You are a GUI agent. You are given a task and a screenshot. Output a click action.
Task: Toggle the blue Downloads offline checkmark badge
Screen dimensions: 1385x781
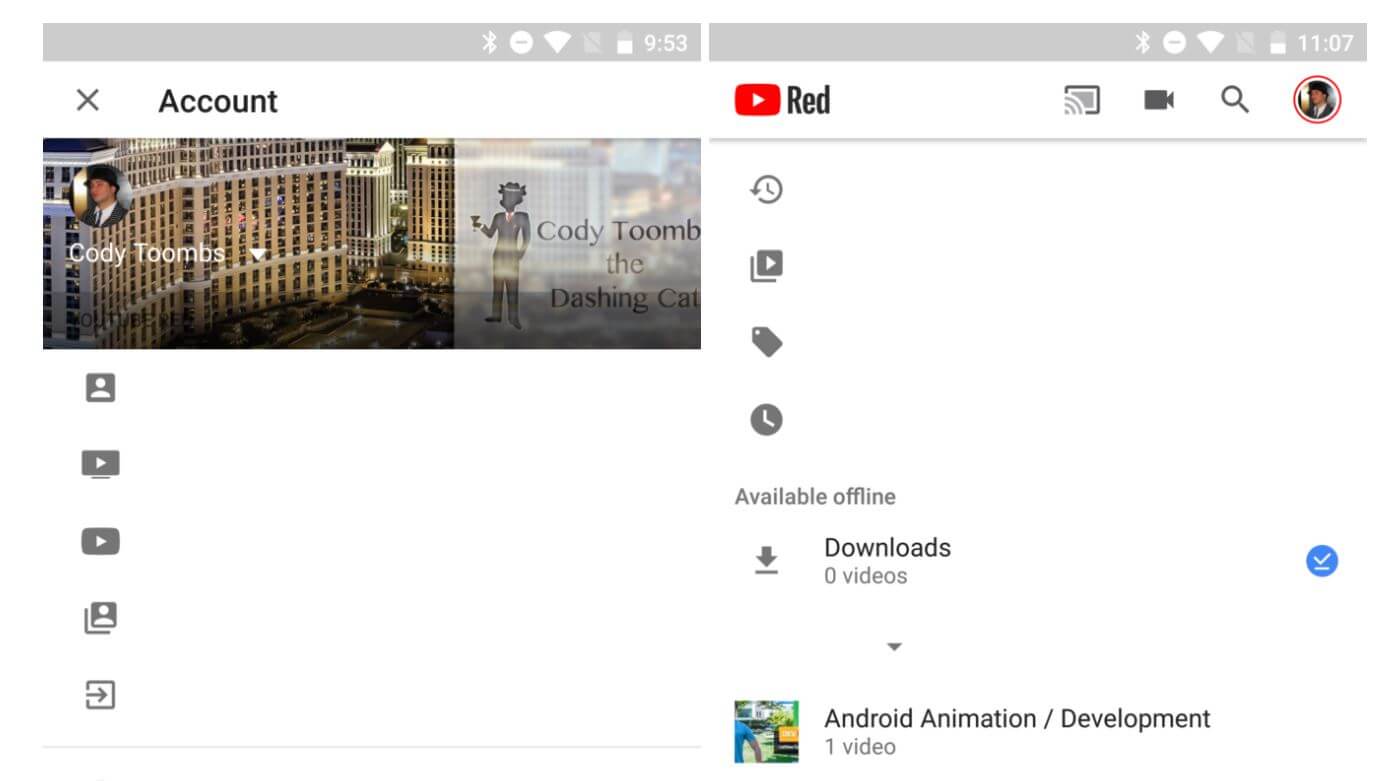[x=1321, y=561]
